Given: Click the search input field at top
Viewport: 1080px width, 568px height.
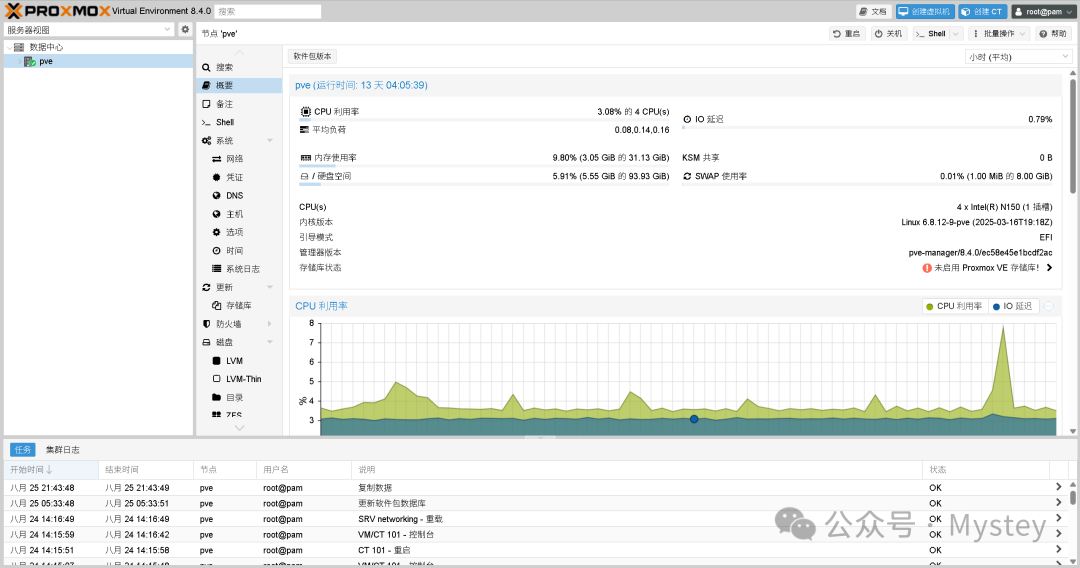Looking at the screenshot, I should click(268, 12).
